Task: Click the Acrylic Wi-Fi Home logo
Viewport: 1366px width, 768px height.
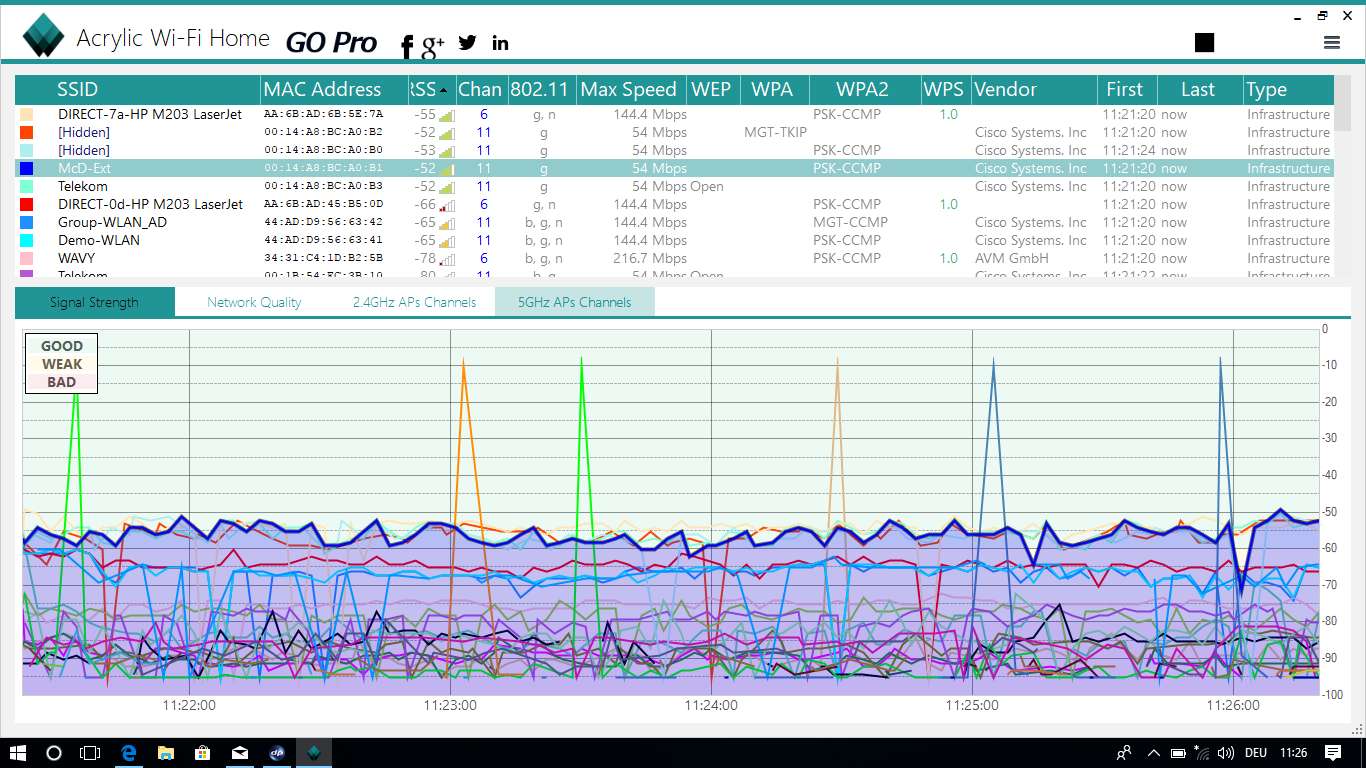Action: tap(43, 36)
